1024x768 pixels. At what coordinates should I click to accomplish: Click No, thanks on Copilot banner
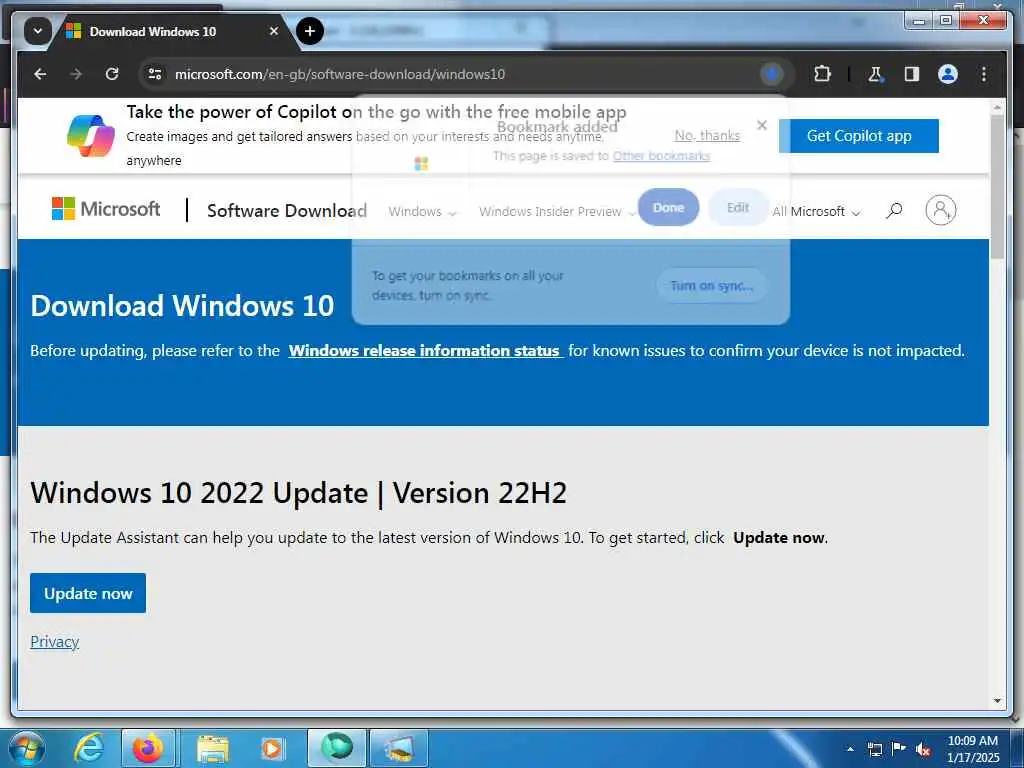coord(707,135)
